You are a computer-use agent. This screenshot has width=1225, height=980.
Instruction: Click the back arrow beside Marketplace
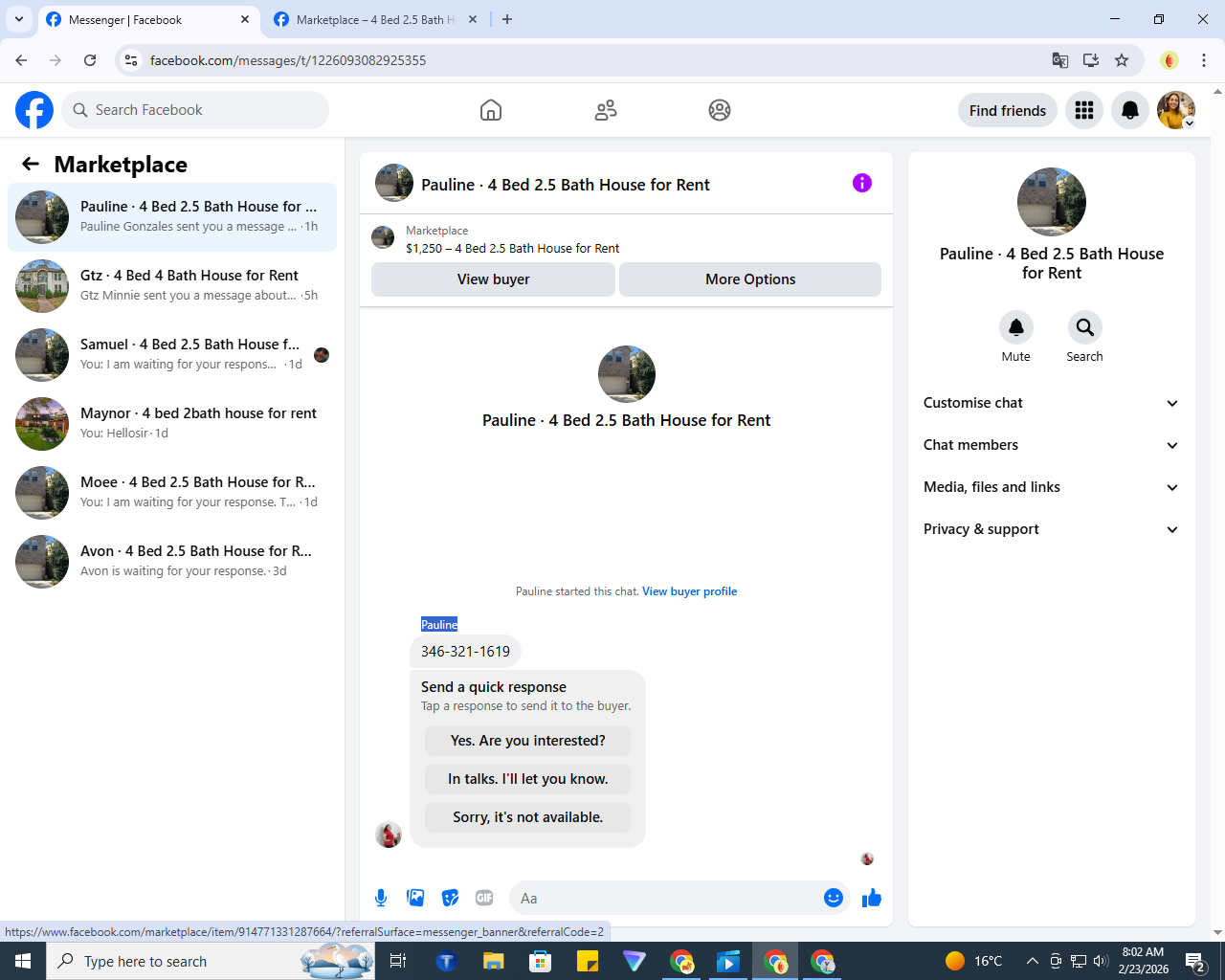pyautogui.click(x=31, y=165)
